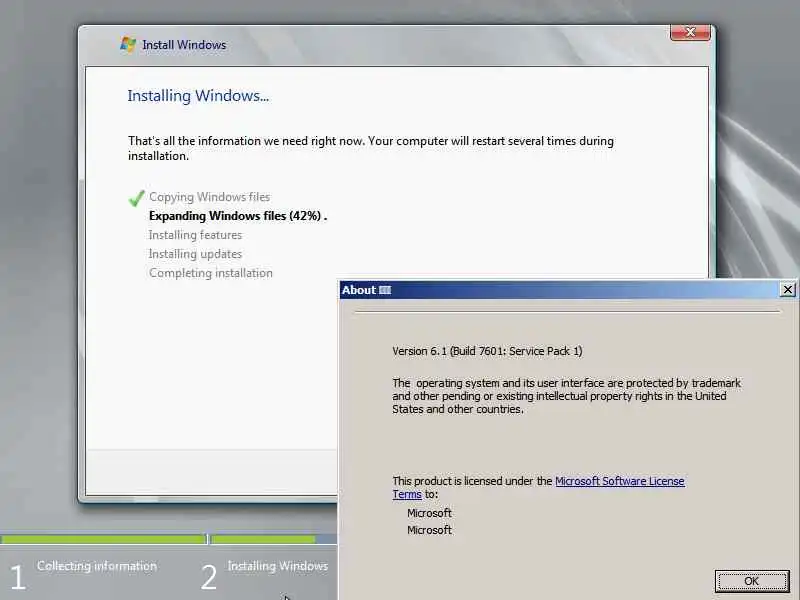Click the 'Collecting information' stage label
The height and width of the screenshot is (600, 800).
coord(97,566)
